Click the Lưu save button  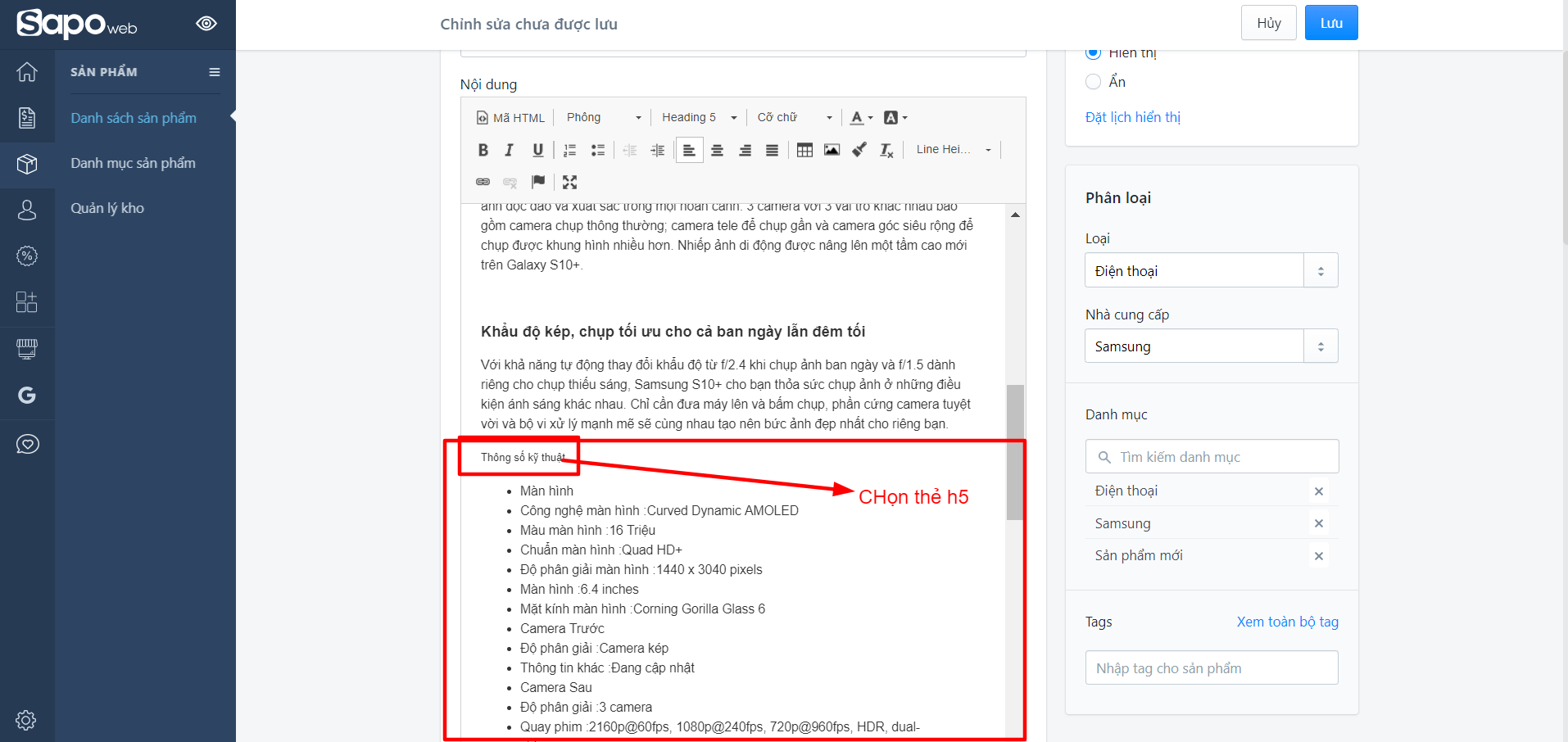click(x=1331, y=23)
